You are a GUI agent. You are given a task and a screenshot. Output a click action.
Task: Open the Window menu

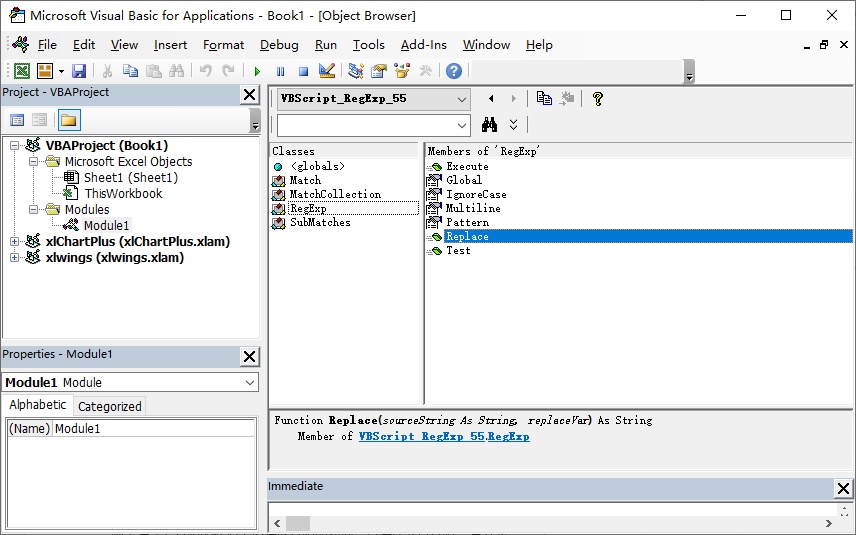pyautogui.click(x=486, y=45)
